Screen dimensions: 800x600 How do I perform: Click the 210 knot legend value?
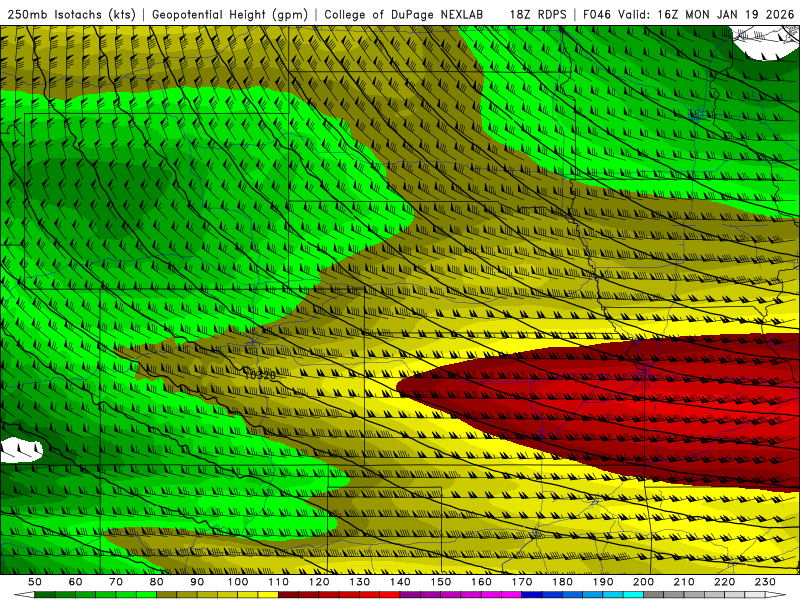pyautogui.click(x=685, y=582)
